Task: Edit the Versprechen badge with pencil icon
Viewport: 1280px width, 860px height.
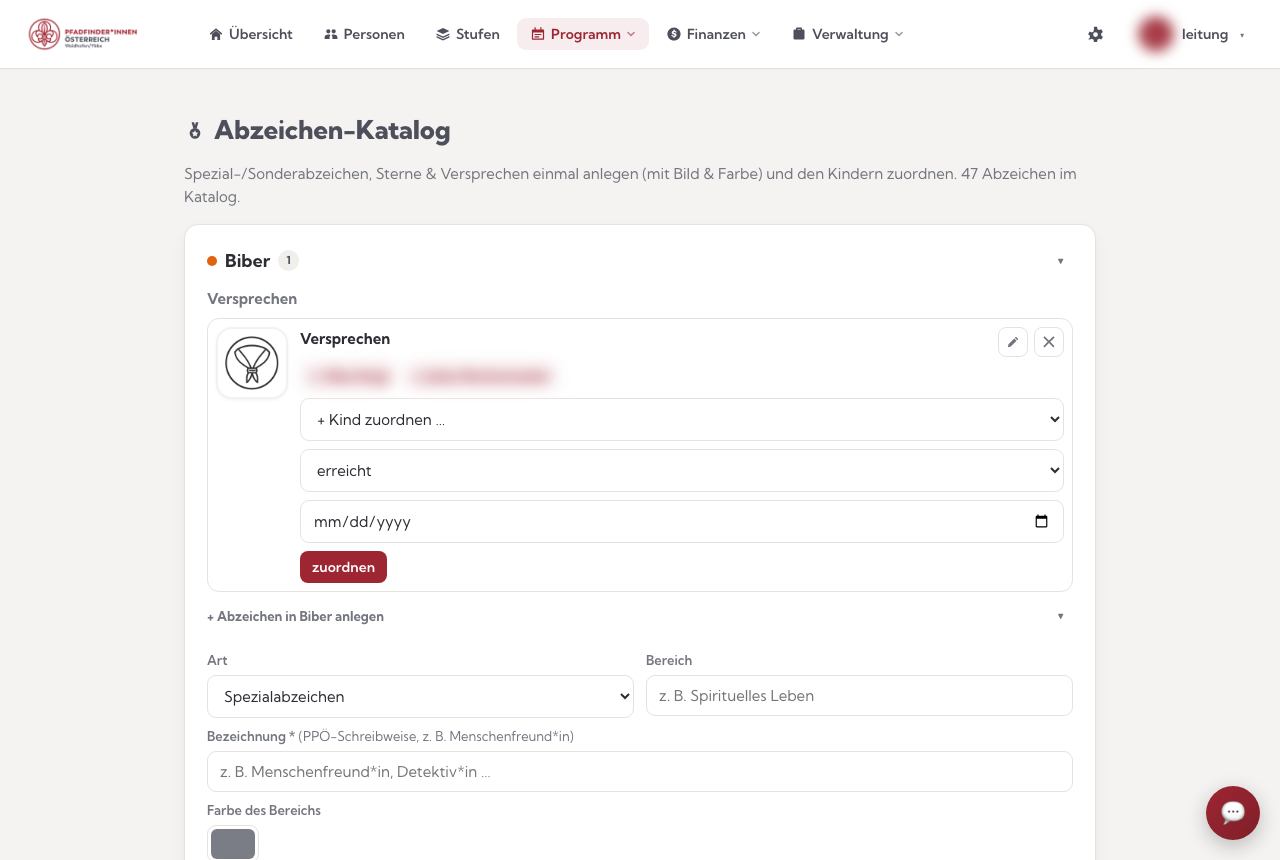Action: click(x=1013, y=342)
